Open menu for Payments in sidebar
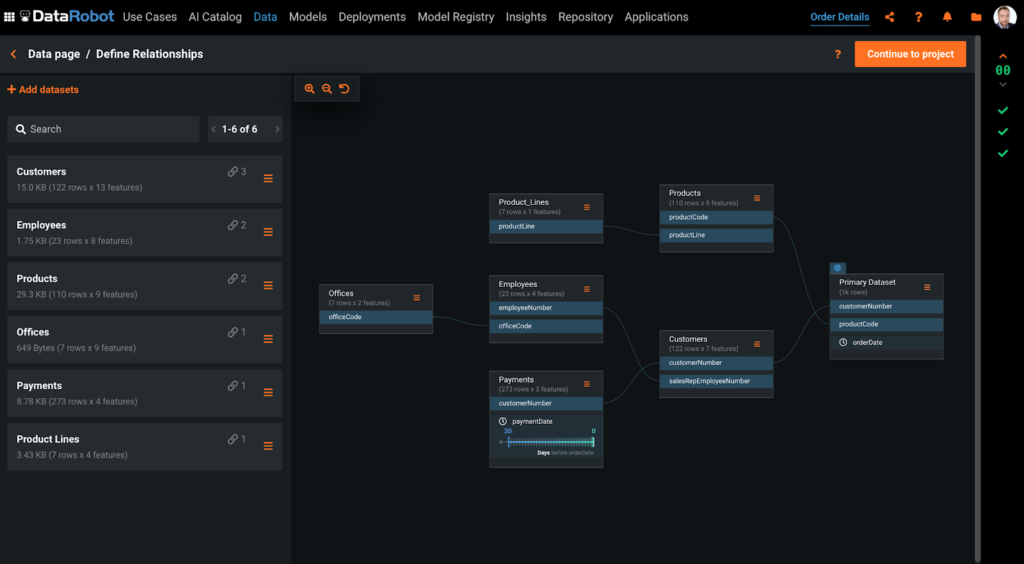The width and height of the screenshot is (1024, 564). (268, 392)
